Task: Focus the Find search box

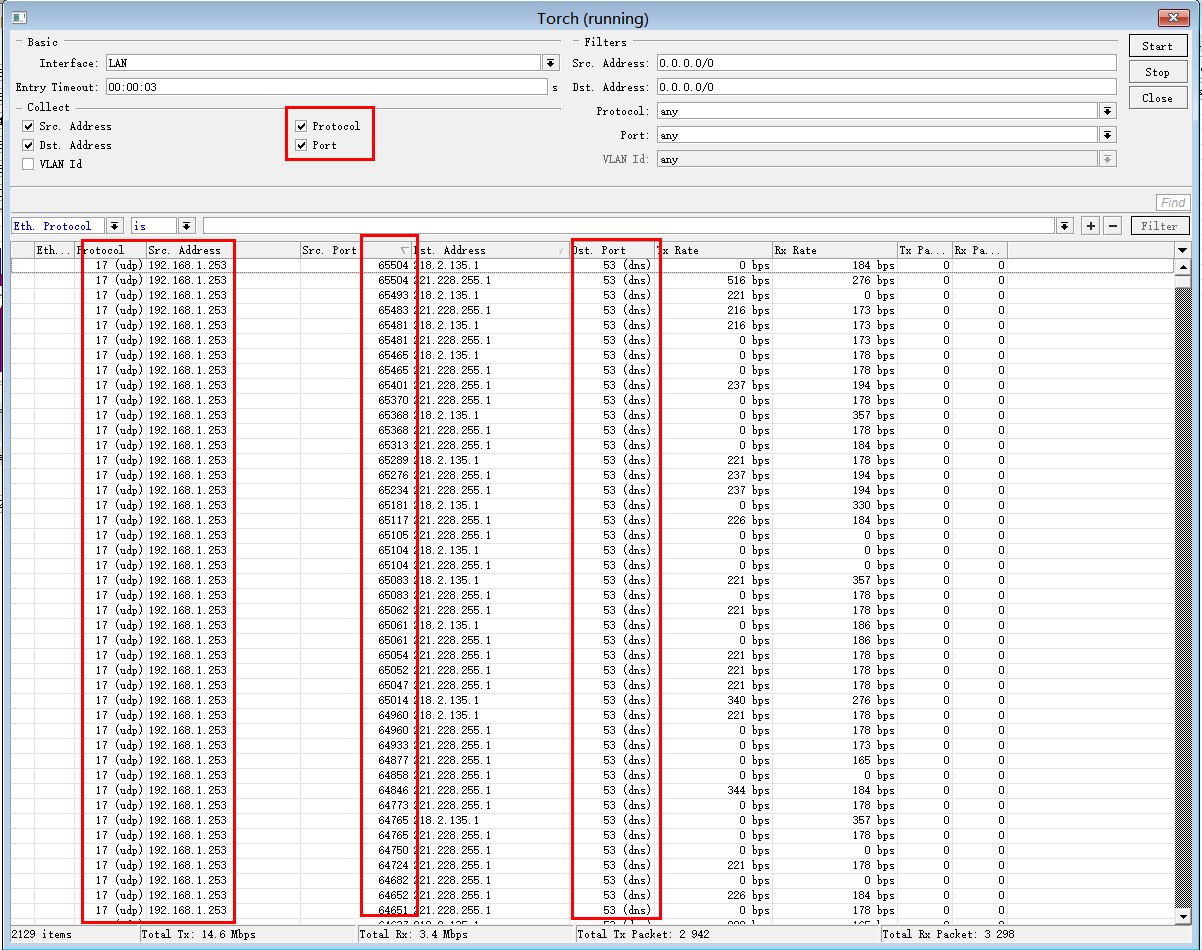Action: pyautogui.click(x=1173, y=202)
